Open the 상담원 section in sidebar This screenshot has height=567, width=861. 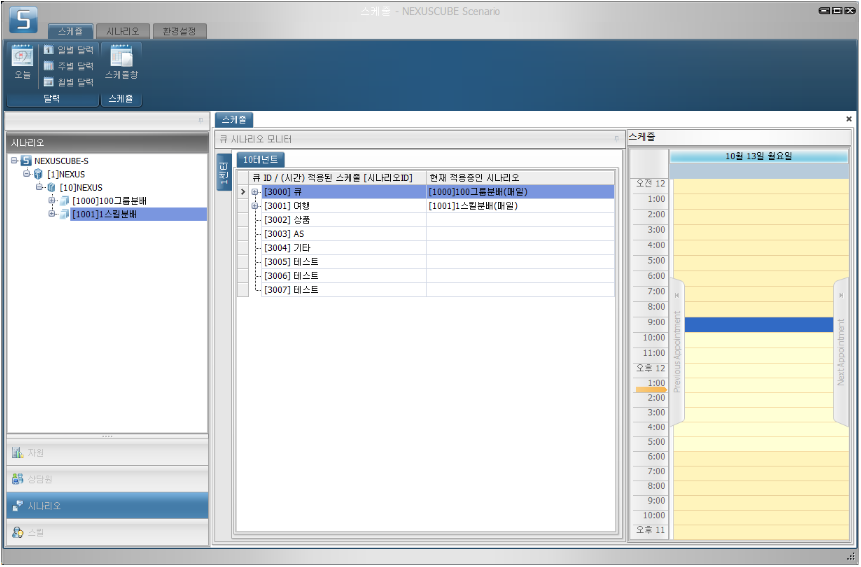pyautogui.click(x=108, y=479)
